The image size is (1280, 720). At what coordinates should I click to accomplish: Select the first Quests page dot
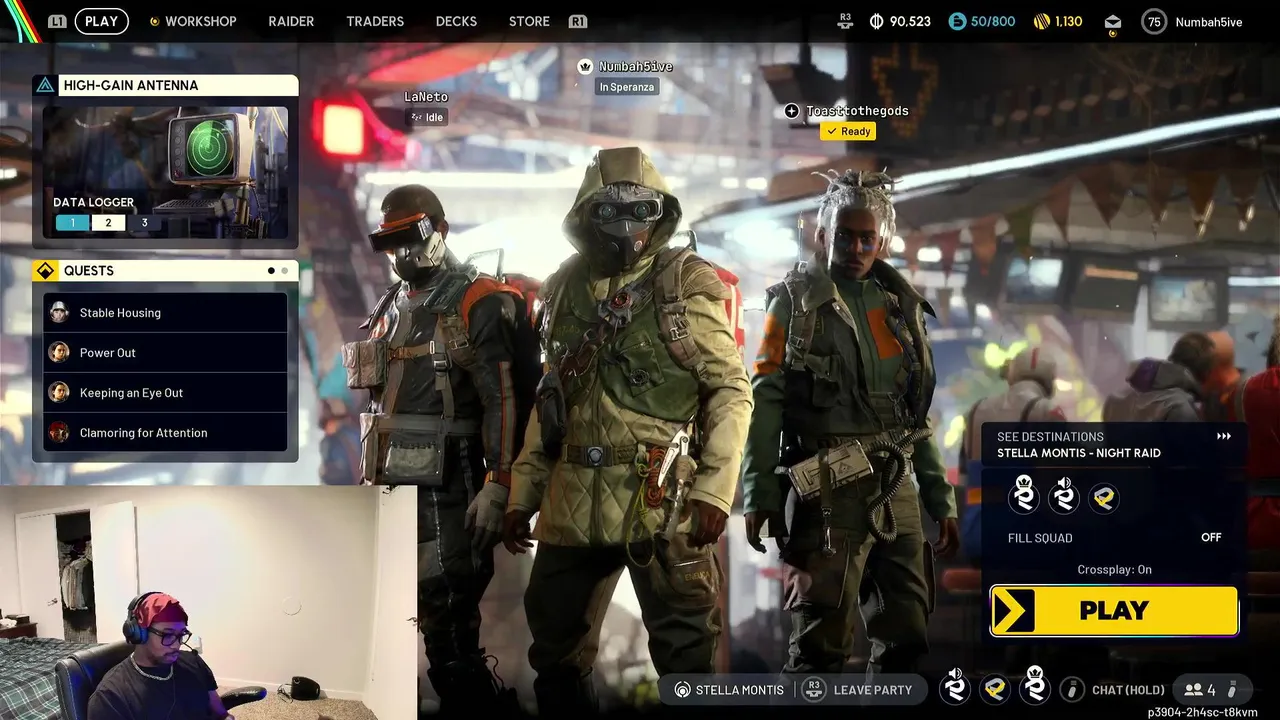(x=271, y=271)
